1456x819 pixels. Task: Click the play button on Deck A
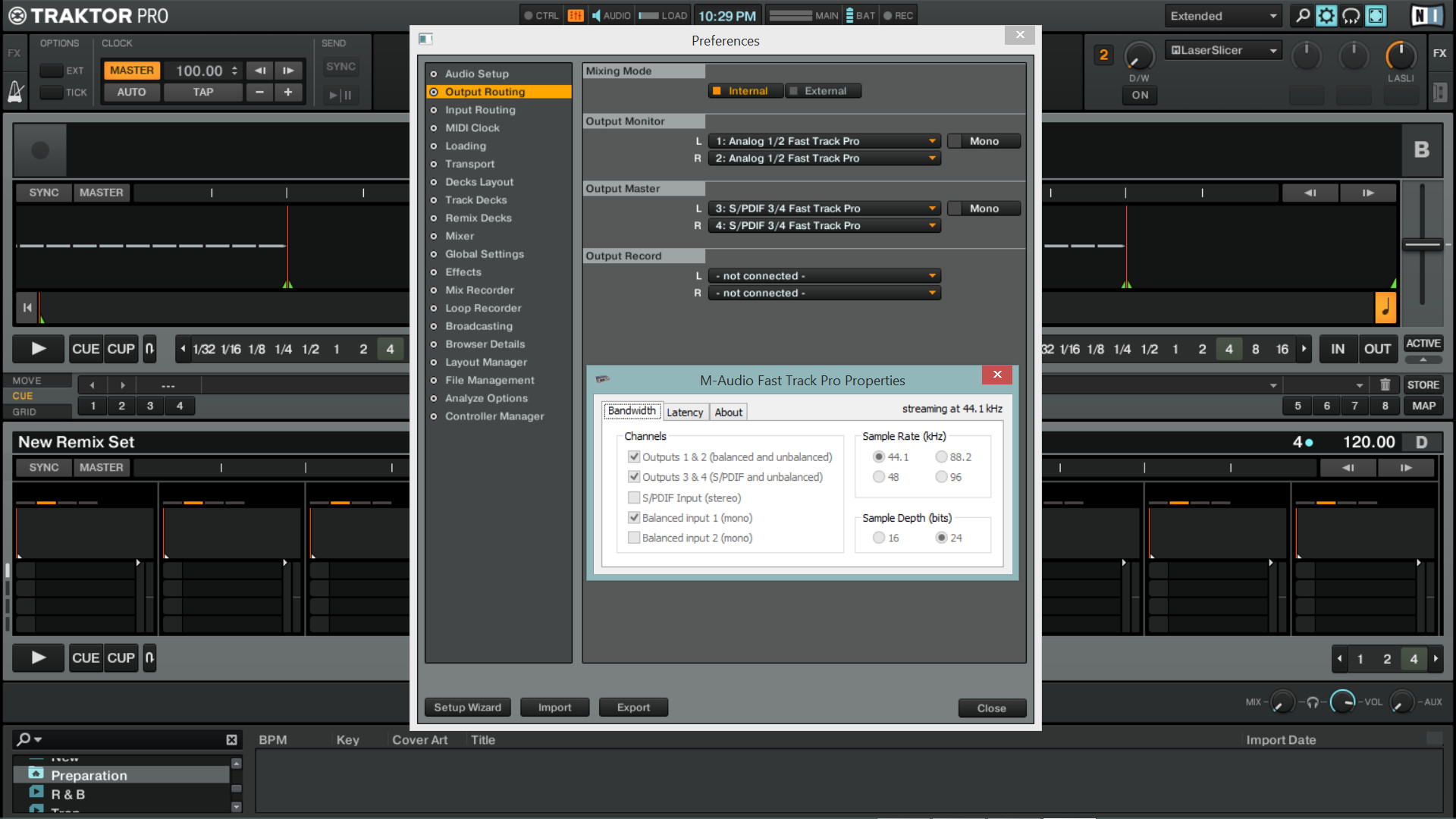pyautogui.click(x=38, y=348)
